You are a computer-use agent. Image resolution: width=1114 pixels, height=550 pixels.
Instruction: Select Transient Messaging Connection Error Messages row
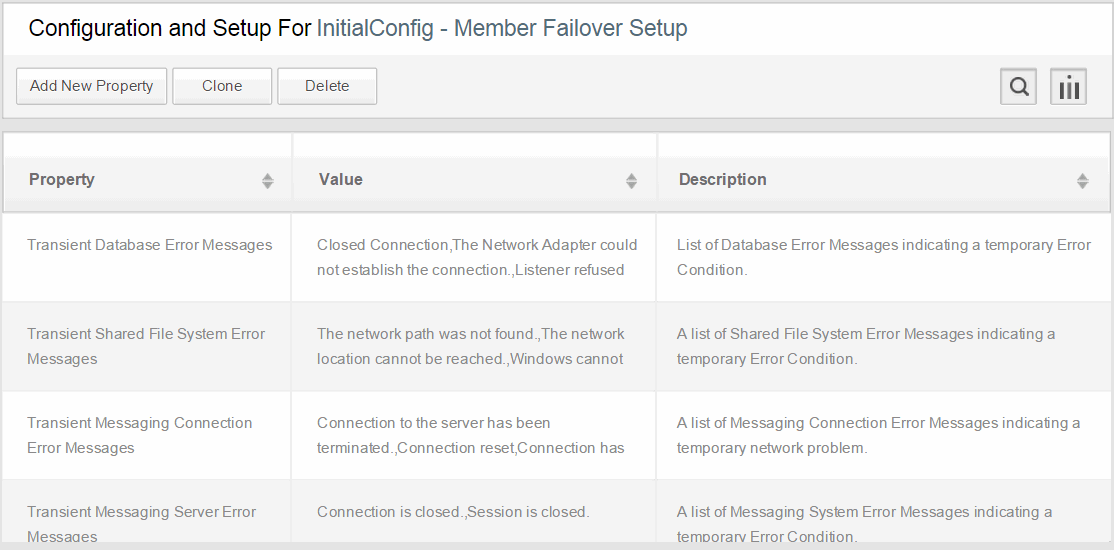556,435
